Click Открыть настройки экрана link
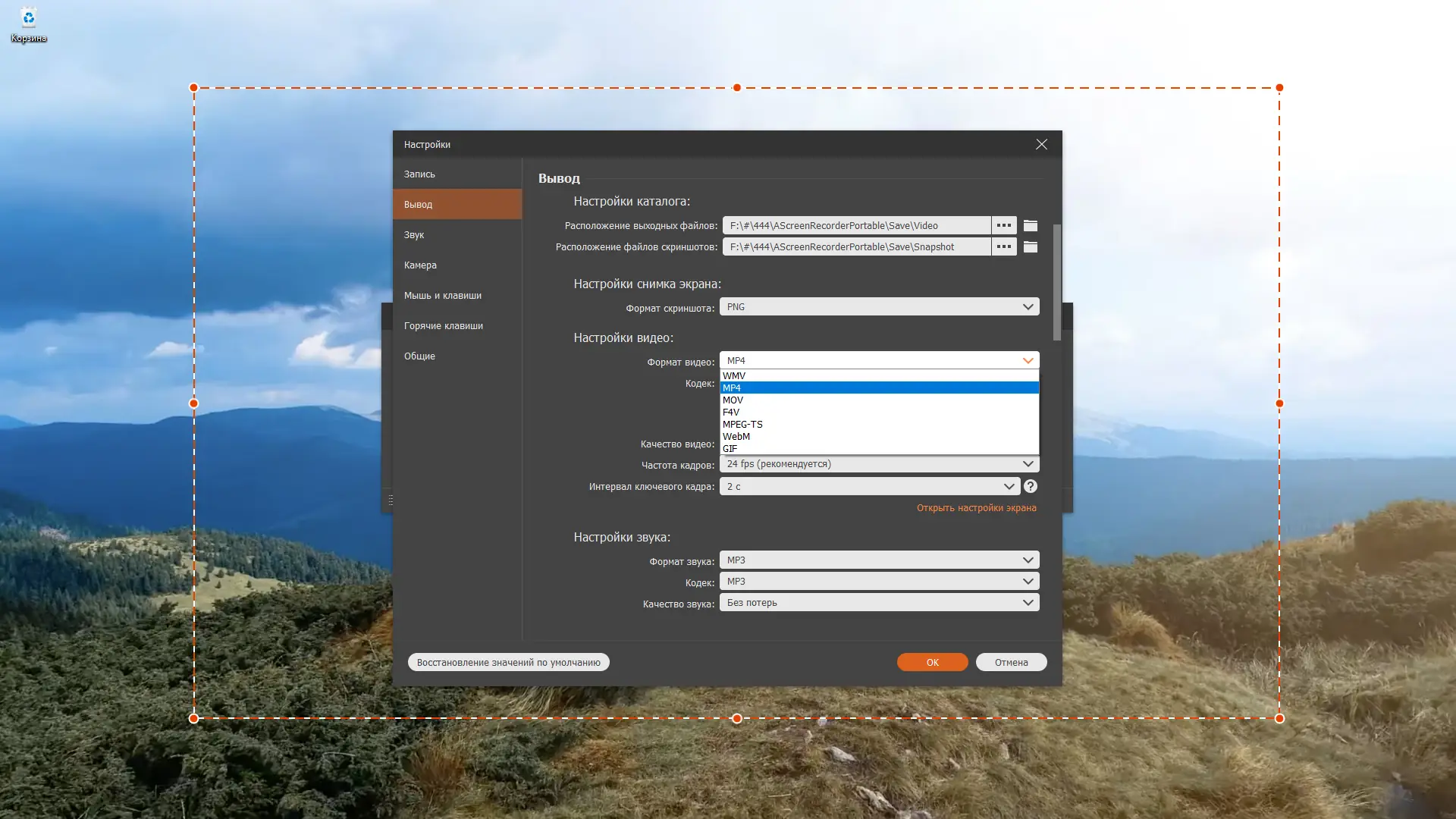Screen dimensions: 1456x819 tap(976, 508)
